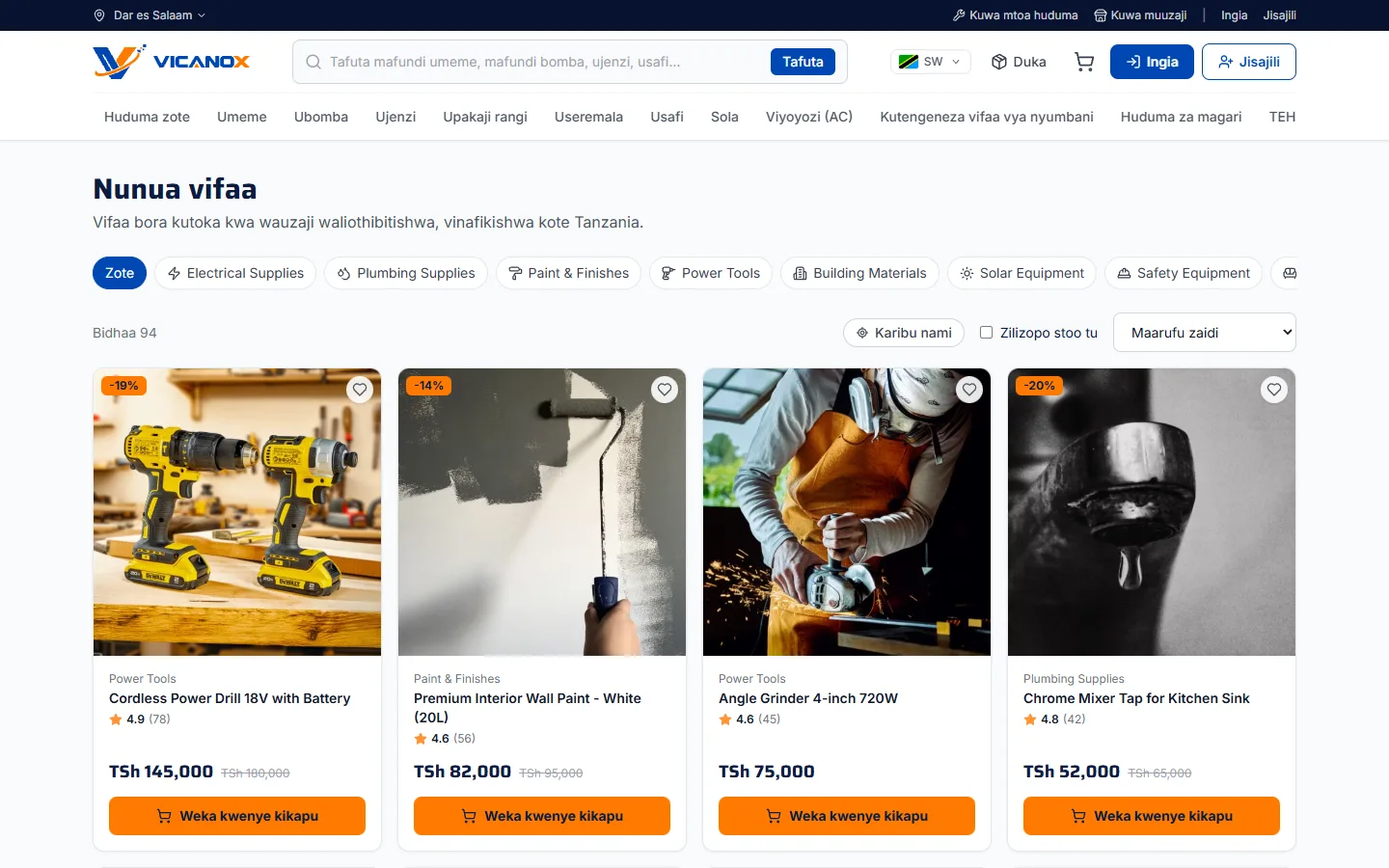Add Angle Grinder to cart
This screenshot has width=1389, height=868.
coord(847,816)
